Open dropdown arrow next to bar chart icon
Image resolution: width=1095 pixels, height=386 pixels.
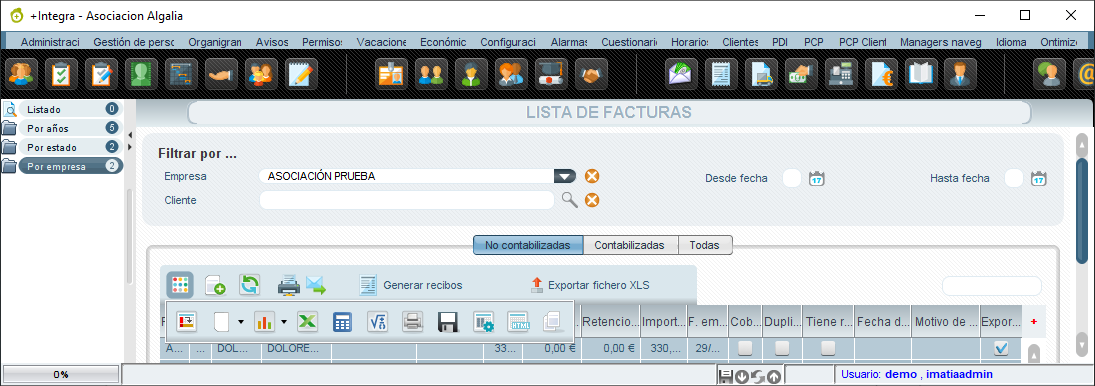[284, 322]
